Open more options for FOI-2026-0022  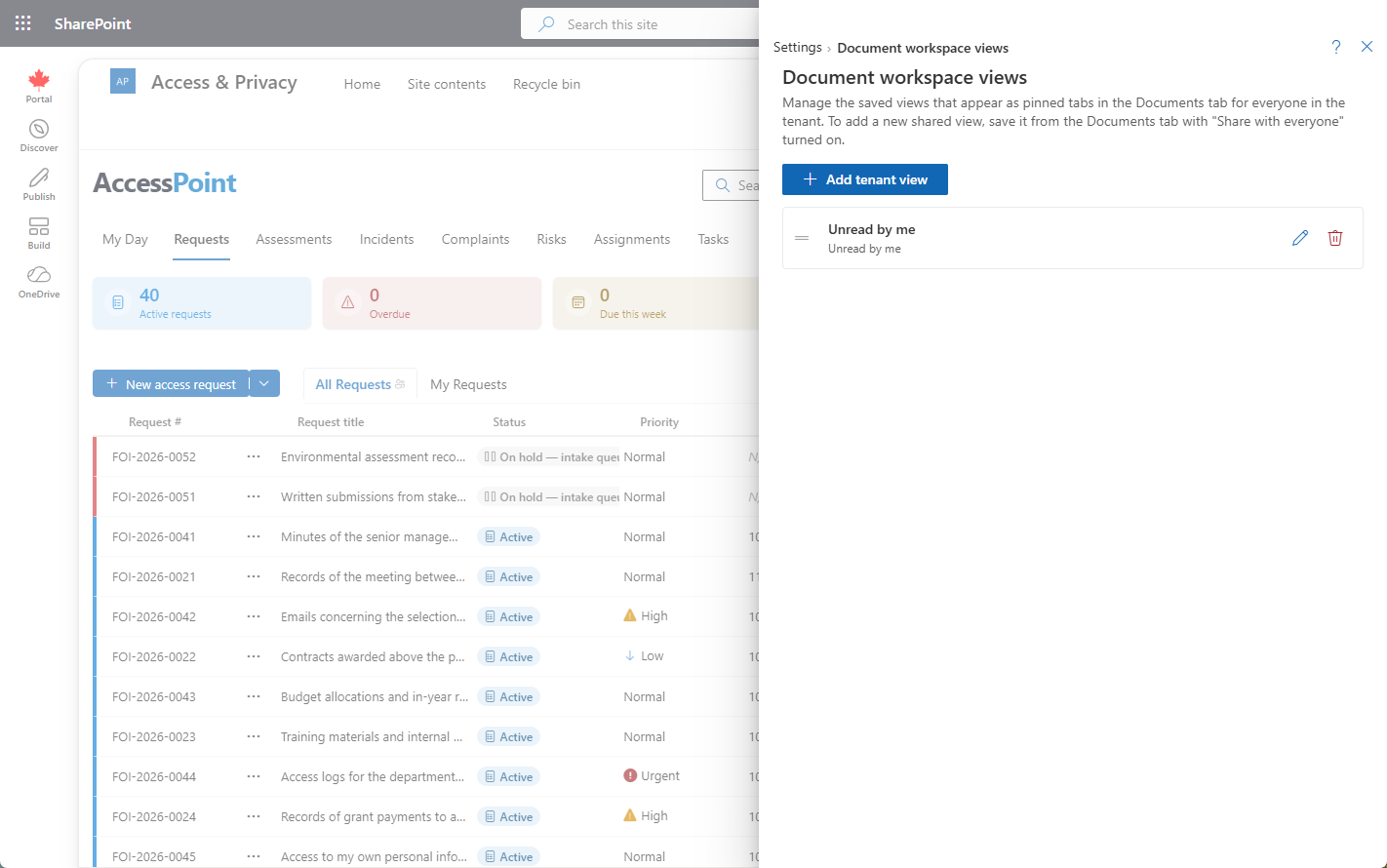click(x=254, y=656)
